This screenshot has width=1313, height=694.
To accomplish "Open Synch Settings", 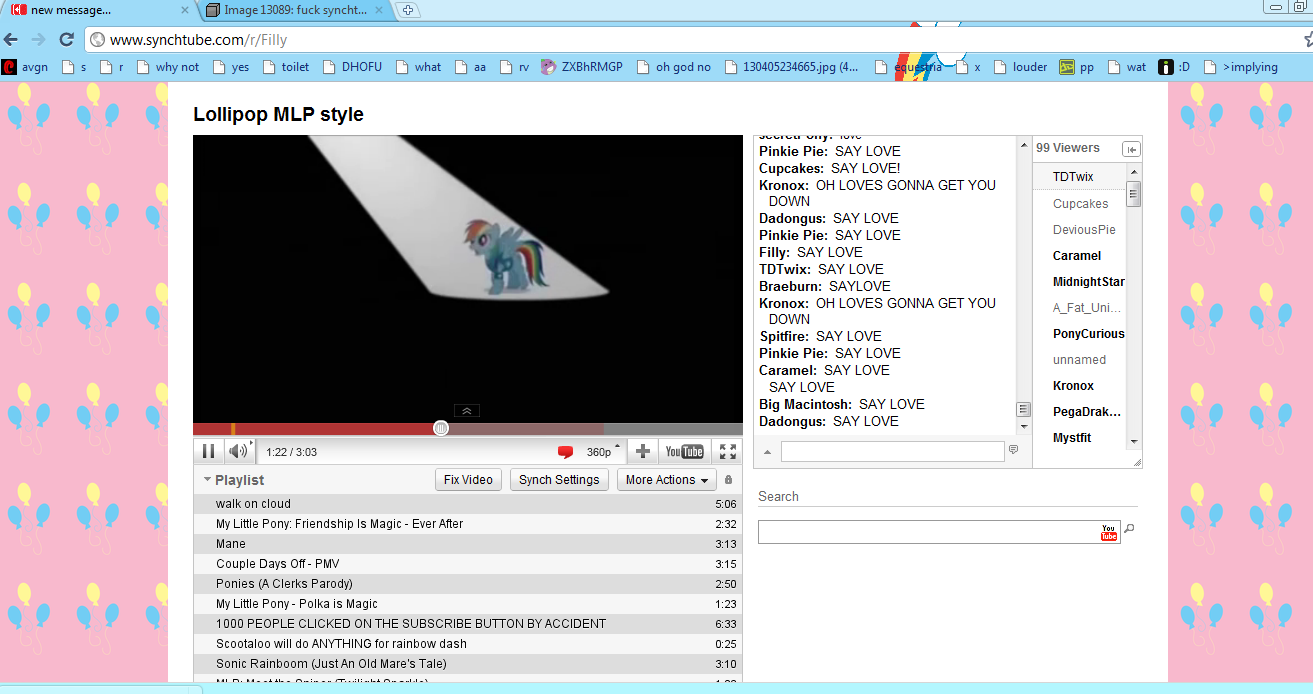I will click(559, 480).
